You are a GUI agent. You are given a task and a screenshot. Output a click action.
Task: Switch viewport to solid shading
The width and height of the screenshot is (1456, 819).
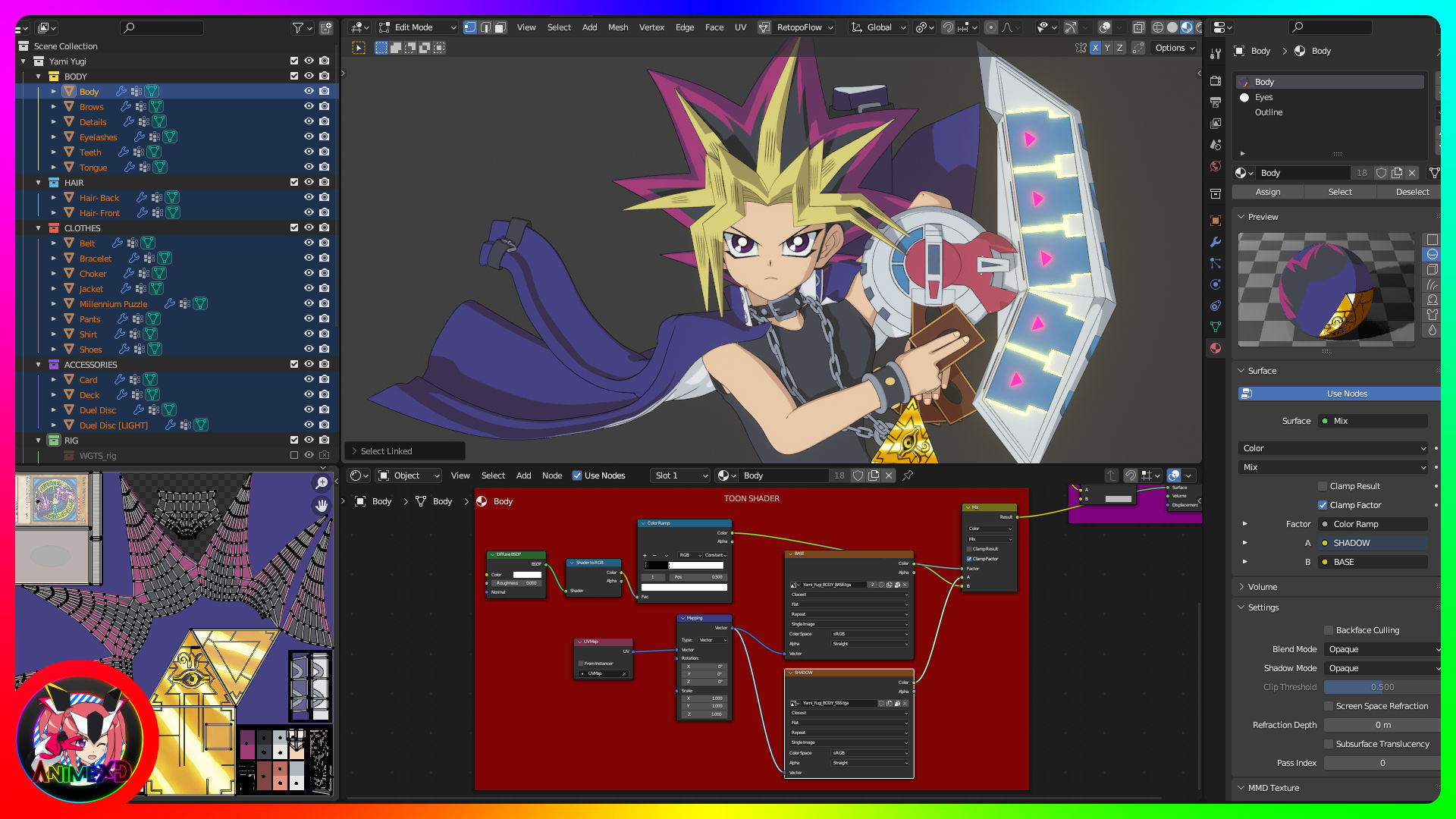pos(1172,27)
